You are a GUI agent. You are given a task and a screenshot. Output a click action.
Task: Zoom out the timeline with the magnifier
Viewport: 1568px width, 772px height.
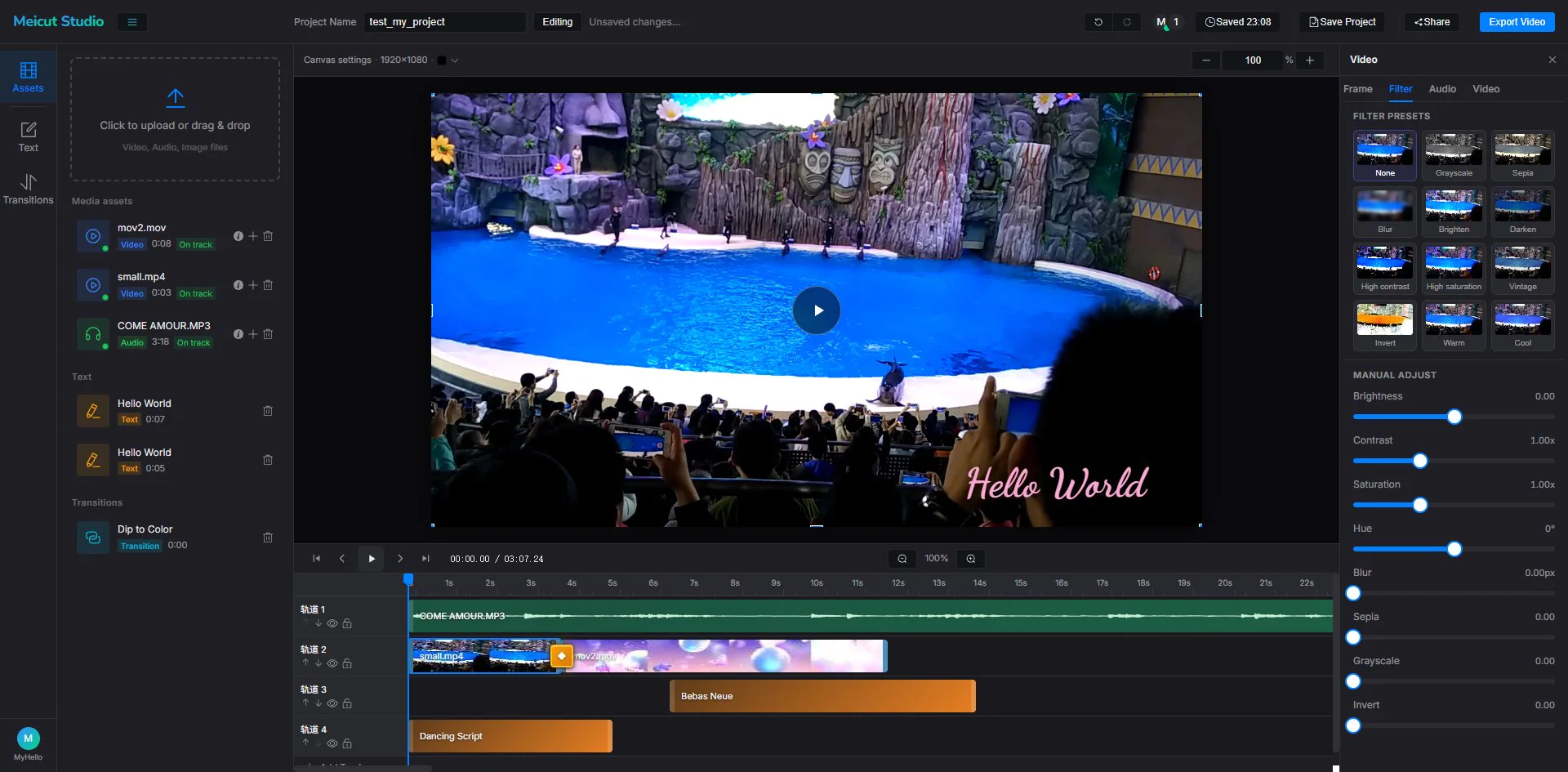902,559
